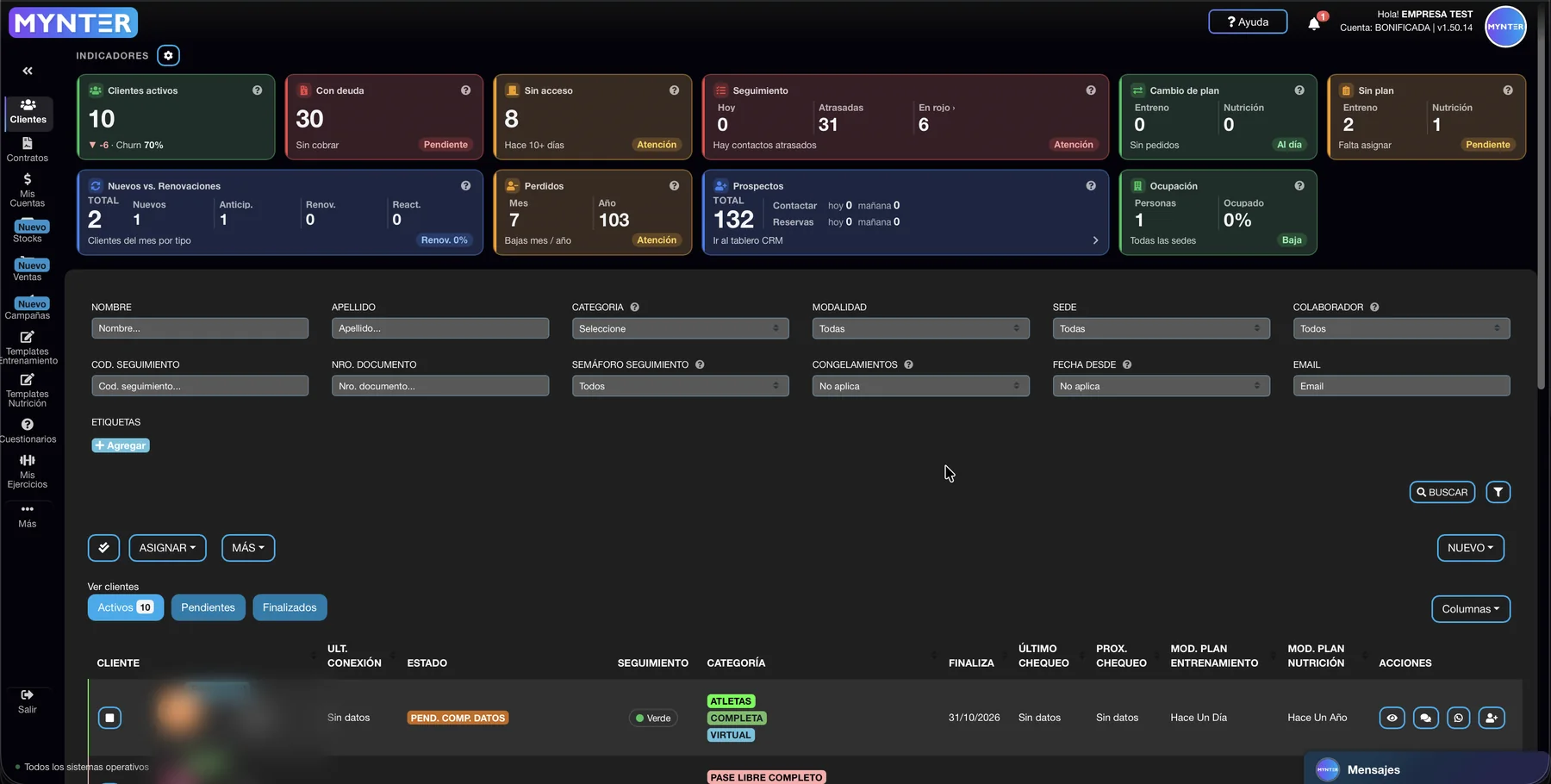Viewport: 1551px width, 784px height.
Task: Open the Mensajes chat panel
Action: [1426, 769]
